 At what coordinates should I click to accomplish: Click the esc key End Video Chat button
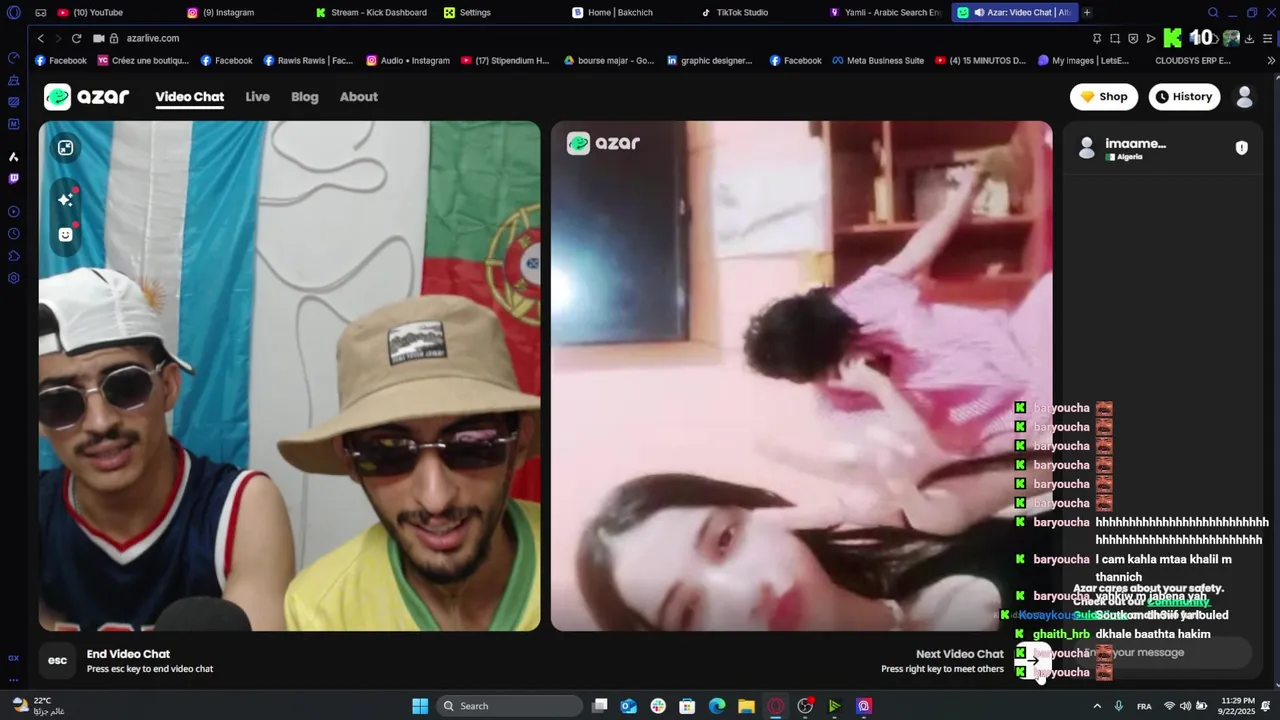click(x=58, y=660)
